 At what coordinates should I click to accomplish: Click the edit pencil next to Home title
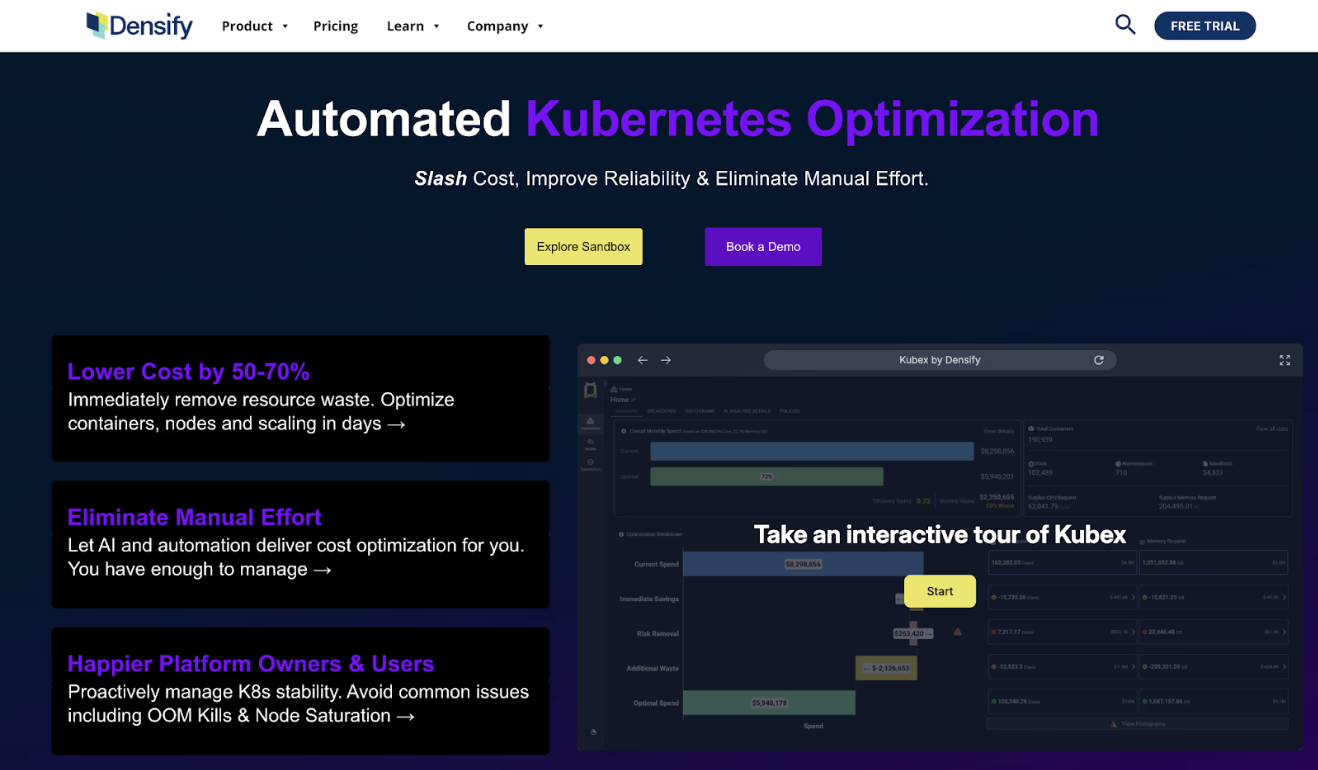[633, 400]
